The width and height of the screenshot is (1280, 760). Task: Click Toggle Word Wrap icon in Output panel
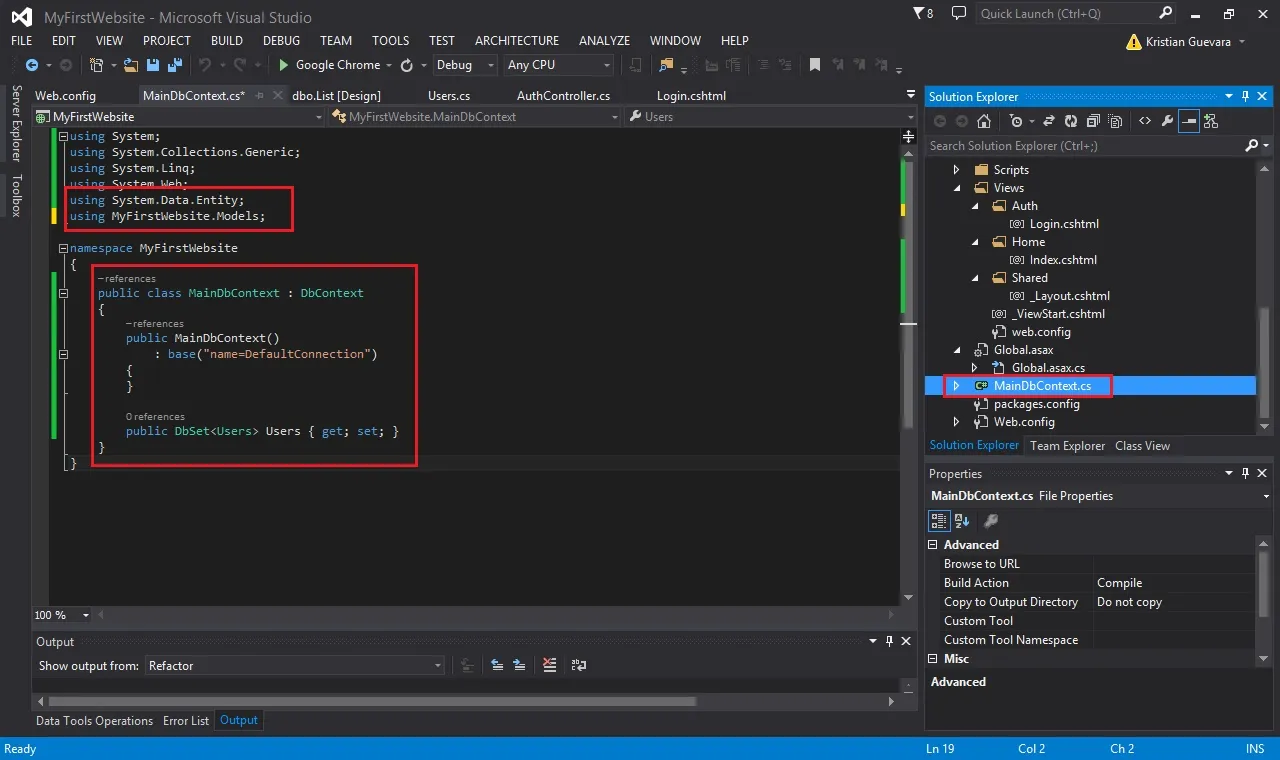click(579, 665)
